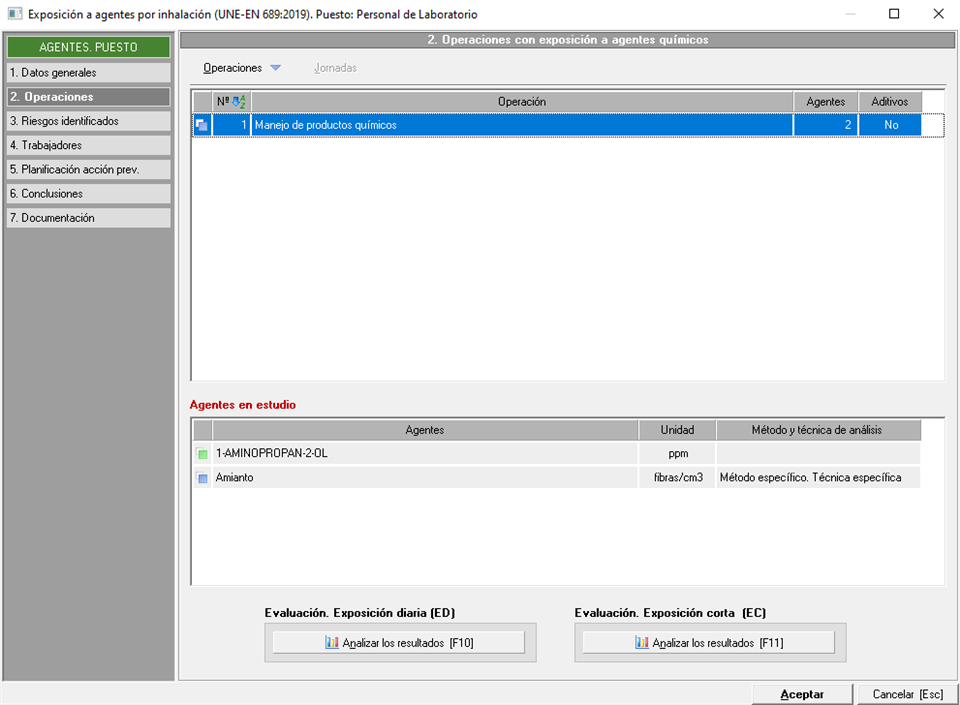
Task: Click the row icon beside Manejo de productos químicos
Action: pyautogui.click(x=202, y=125)
